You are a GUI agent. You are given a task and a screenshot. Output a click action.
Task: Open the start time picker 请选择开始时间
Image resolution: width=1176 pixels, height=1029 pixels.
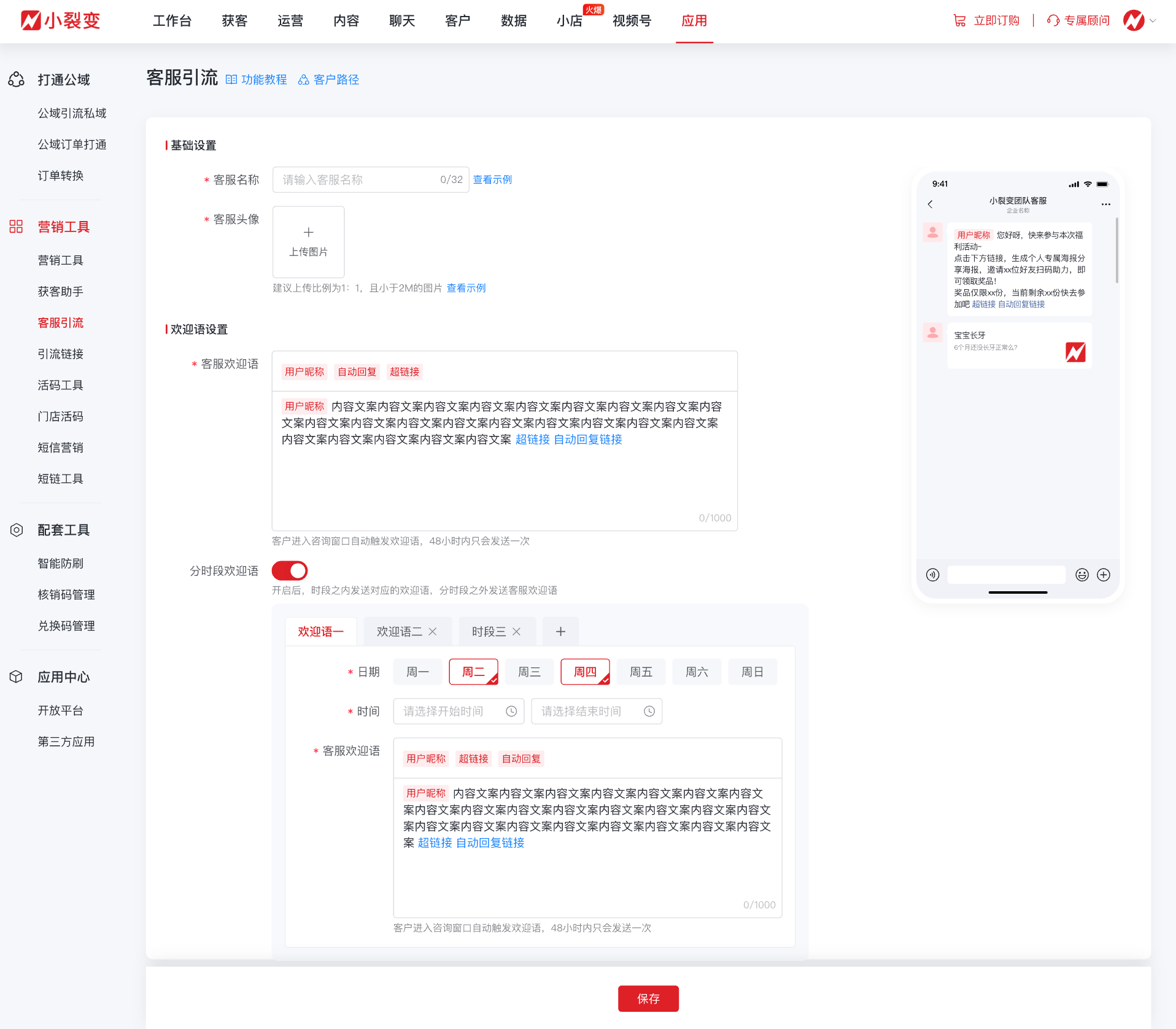coord(458,712)
